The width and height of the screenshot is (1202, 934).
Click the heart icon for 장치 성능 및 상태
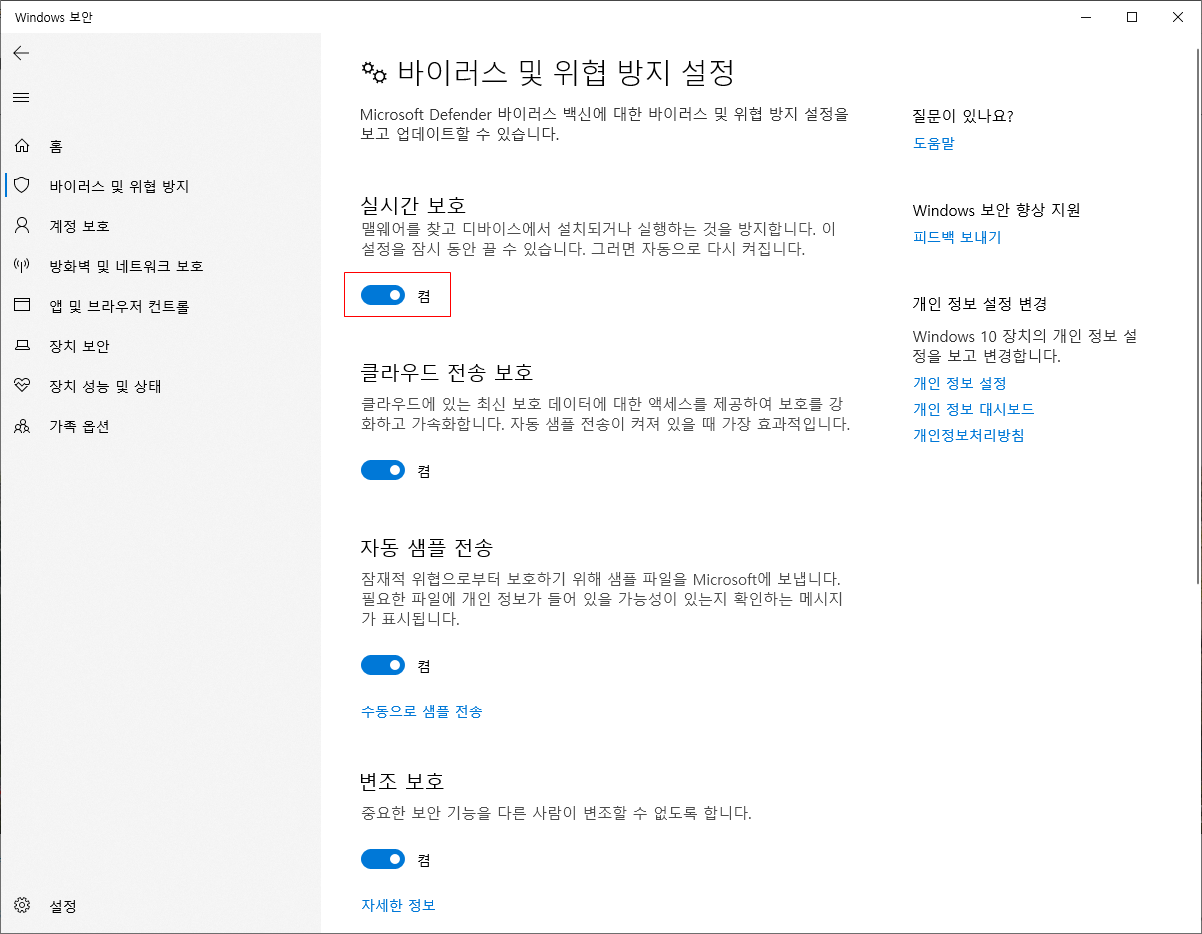tap(22, 386)
